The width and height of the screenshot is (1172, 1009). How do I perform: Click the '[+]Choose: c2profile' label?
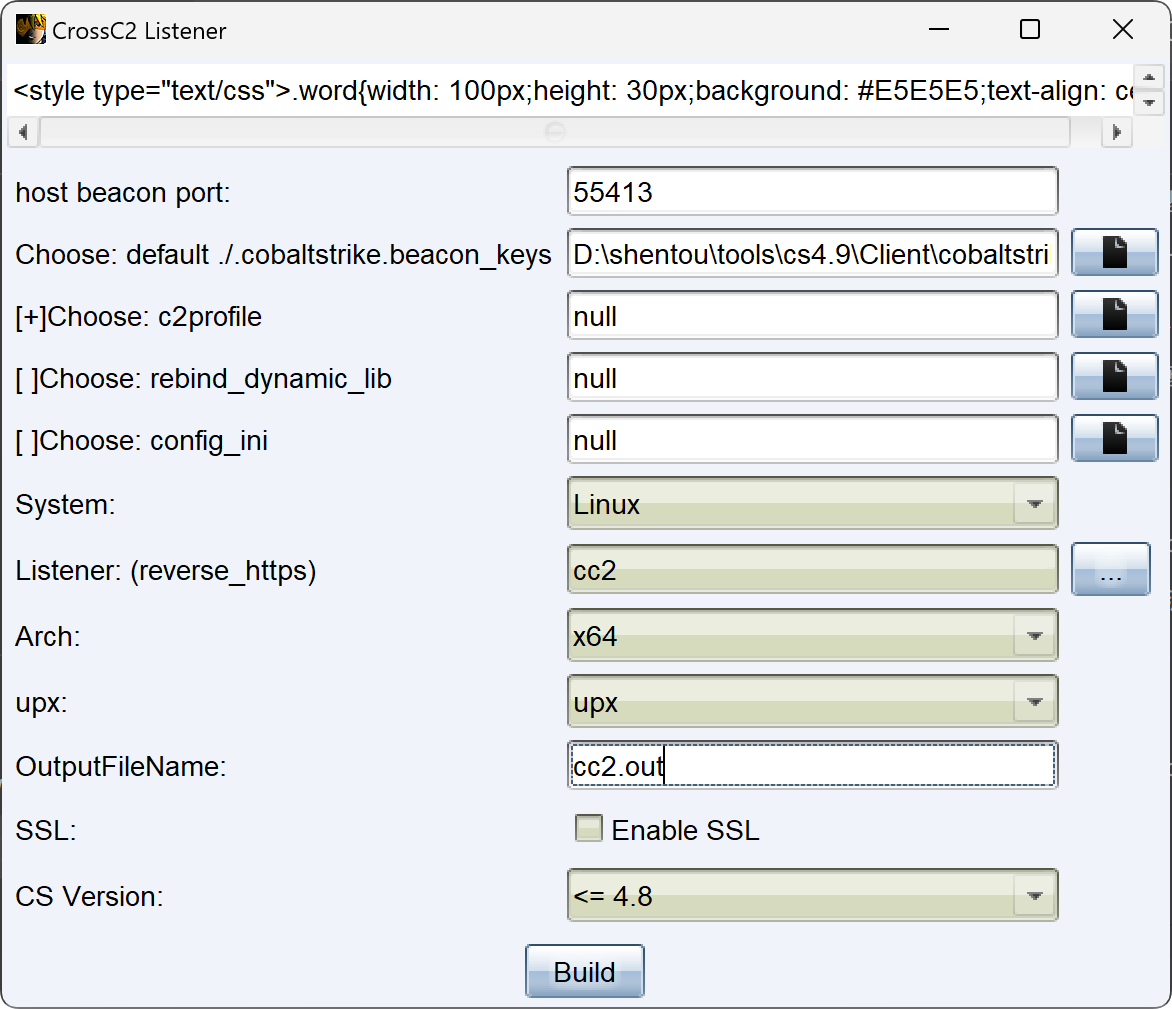point(138,317)
